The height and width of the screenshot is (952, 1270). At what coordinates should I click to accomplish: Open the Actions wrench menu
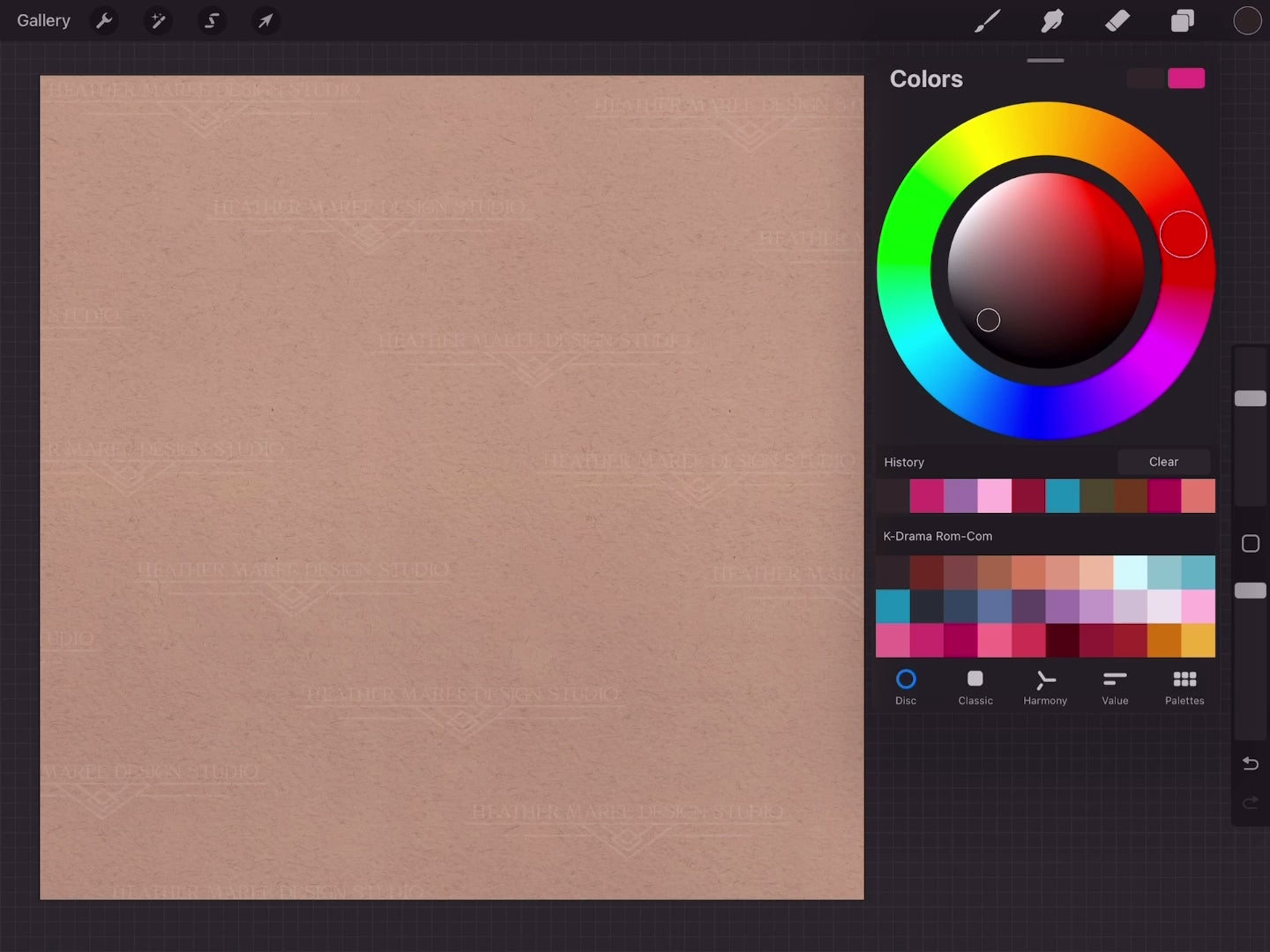point(104,20)
